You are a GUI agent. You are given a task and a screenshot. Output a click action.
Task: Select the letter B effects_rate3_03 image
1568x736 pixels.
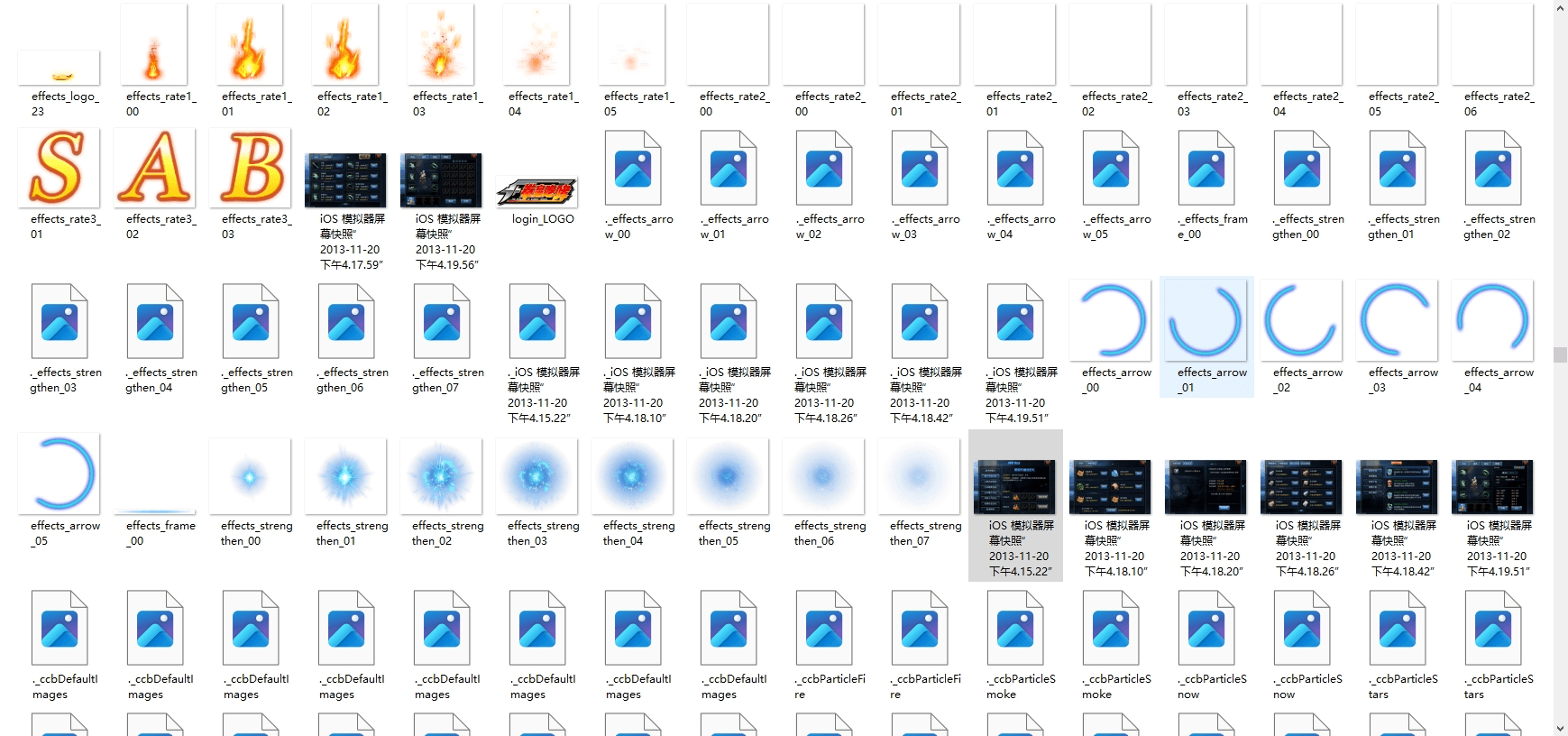click(x=250, y=167)
